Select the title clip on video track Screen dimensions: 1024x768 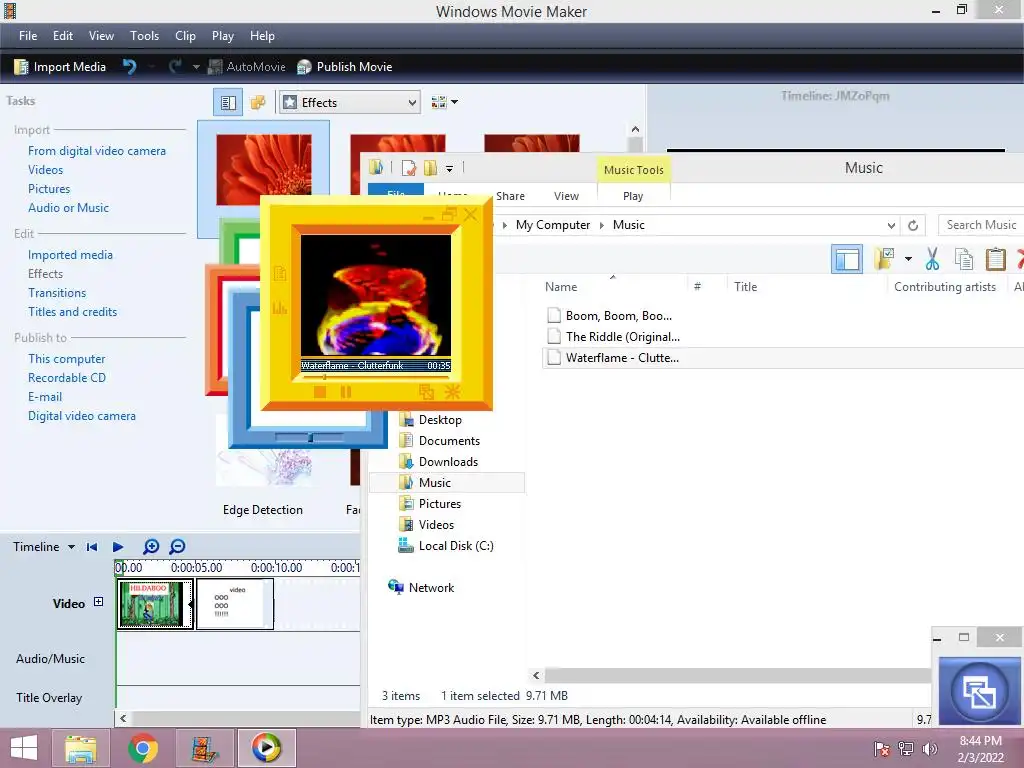[234, 604]
